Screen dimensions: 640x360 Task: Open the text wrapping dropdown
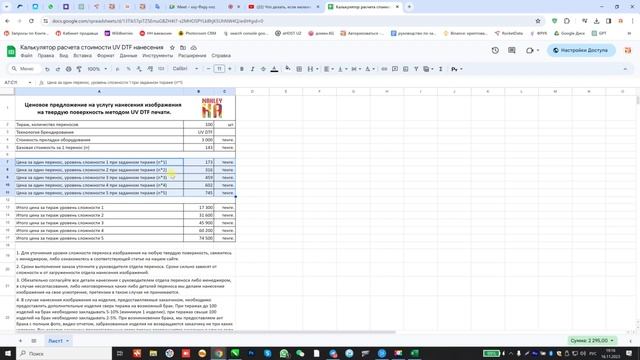point(356,69)
